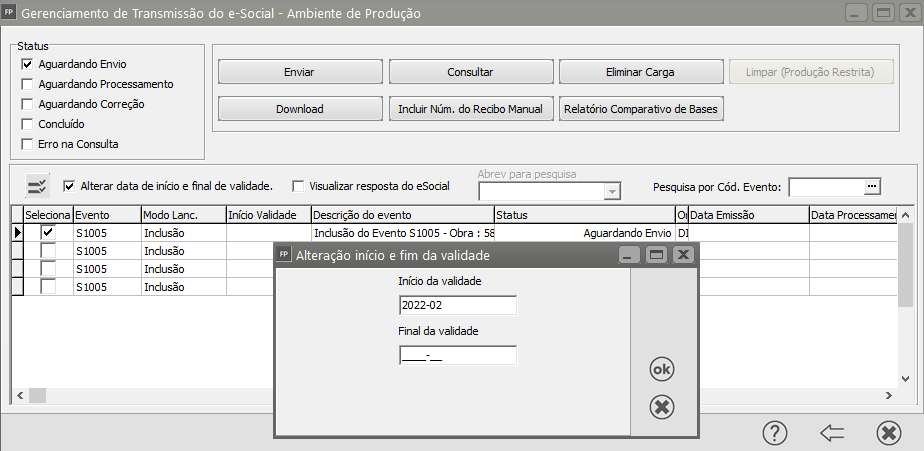Click the back arrow icon at bottom
The width and height of the screenshot is (924, 451).
831,432
